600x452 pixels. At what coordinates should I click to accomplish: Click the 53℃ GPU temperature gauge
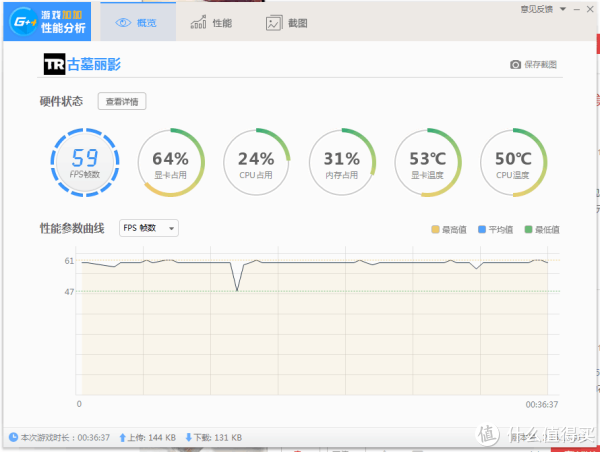[x=428, y=163]
